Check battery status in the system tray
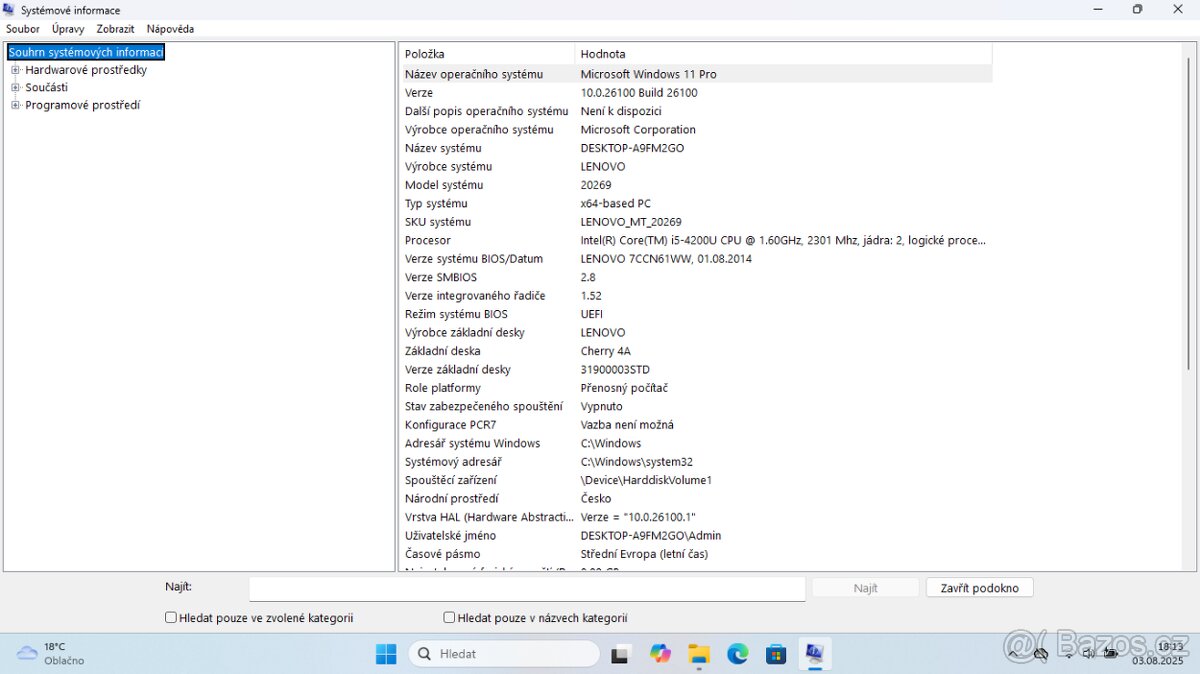Screen dimensions: 1200x674 [x=1110, y=653]
